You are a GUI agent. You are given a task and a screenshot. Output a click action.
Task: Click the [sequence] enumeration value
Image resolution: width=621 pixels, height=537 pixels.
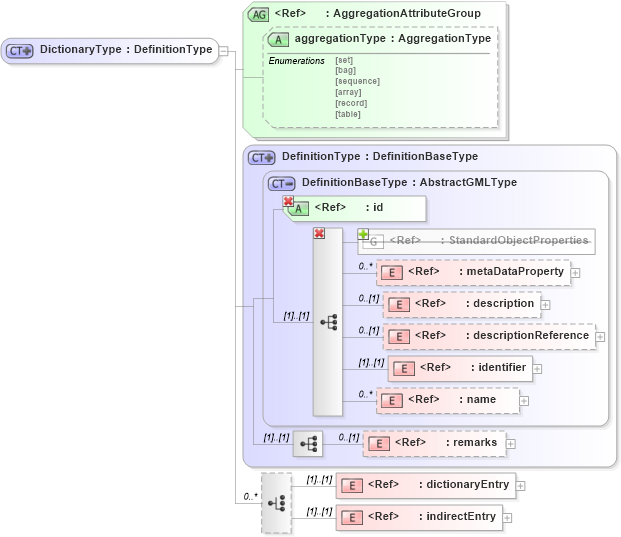click(x=357, y=81)
